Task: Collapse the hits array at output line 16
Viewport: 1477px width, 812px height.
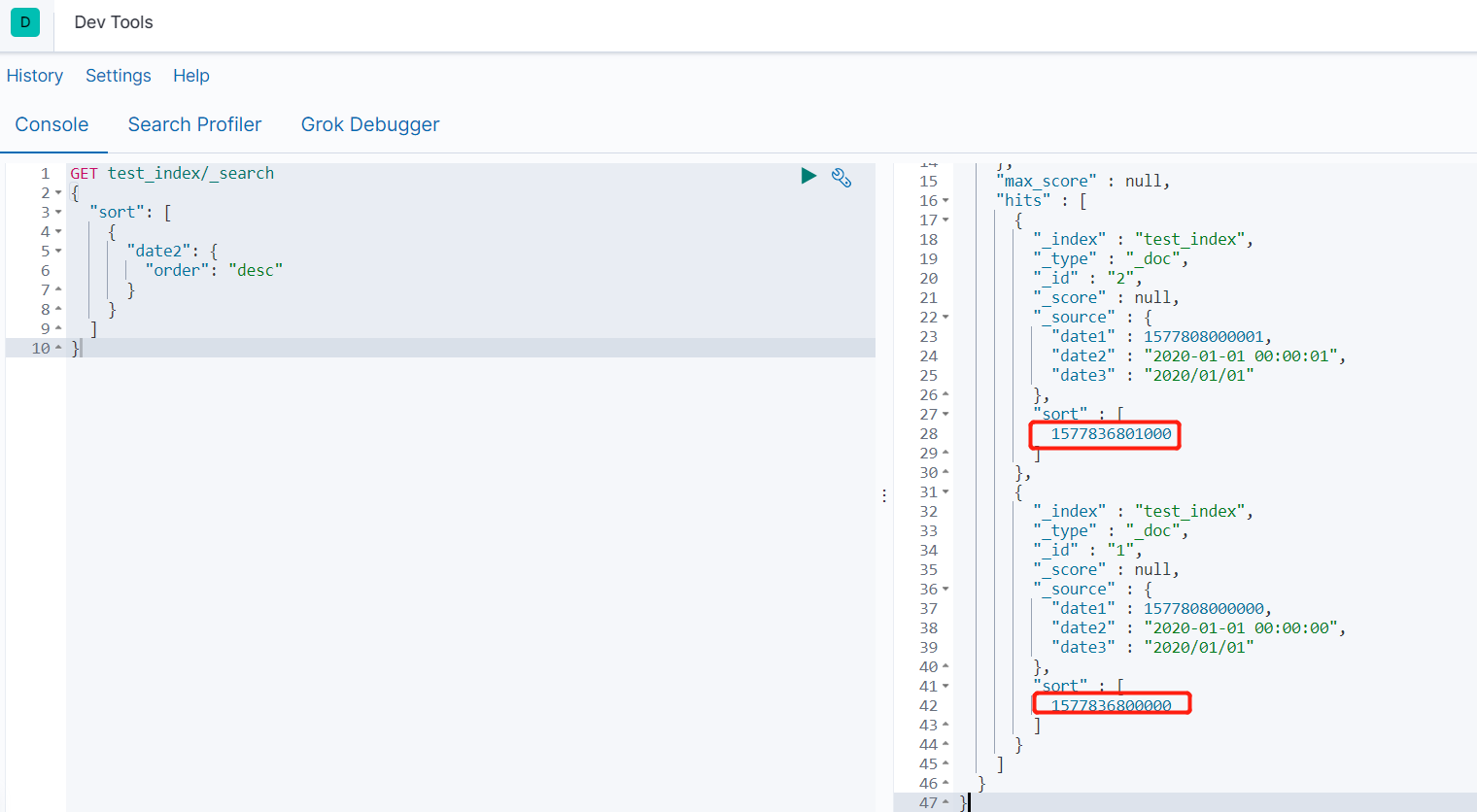Action: (x=945, y=201)
